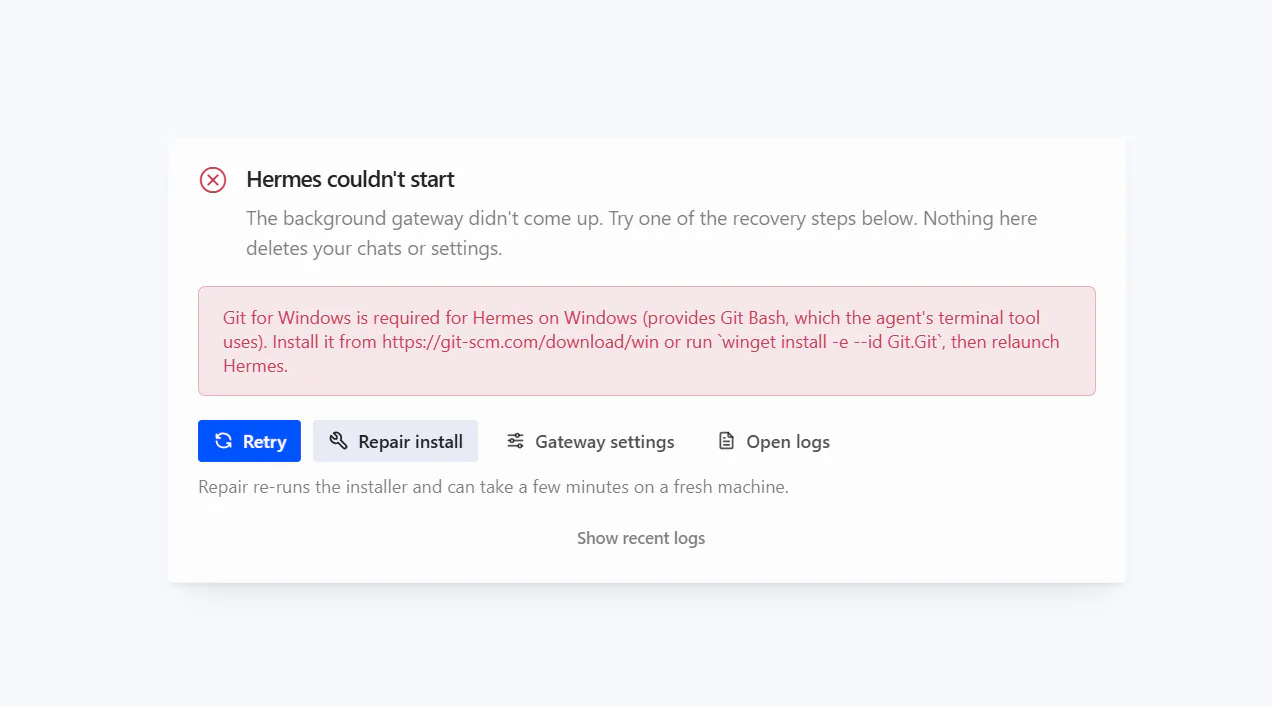Open logs using the Open logs text
This screenshot has height=707, width=1272.
click(x=788, y=442)
